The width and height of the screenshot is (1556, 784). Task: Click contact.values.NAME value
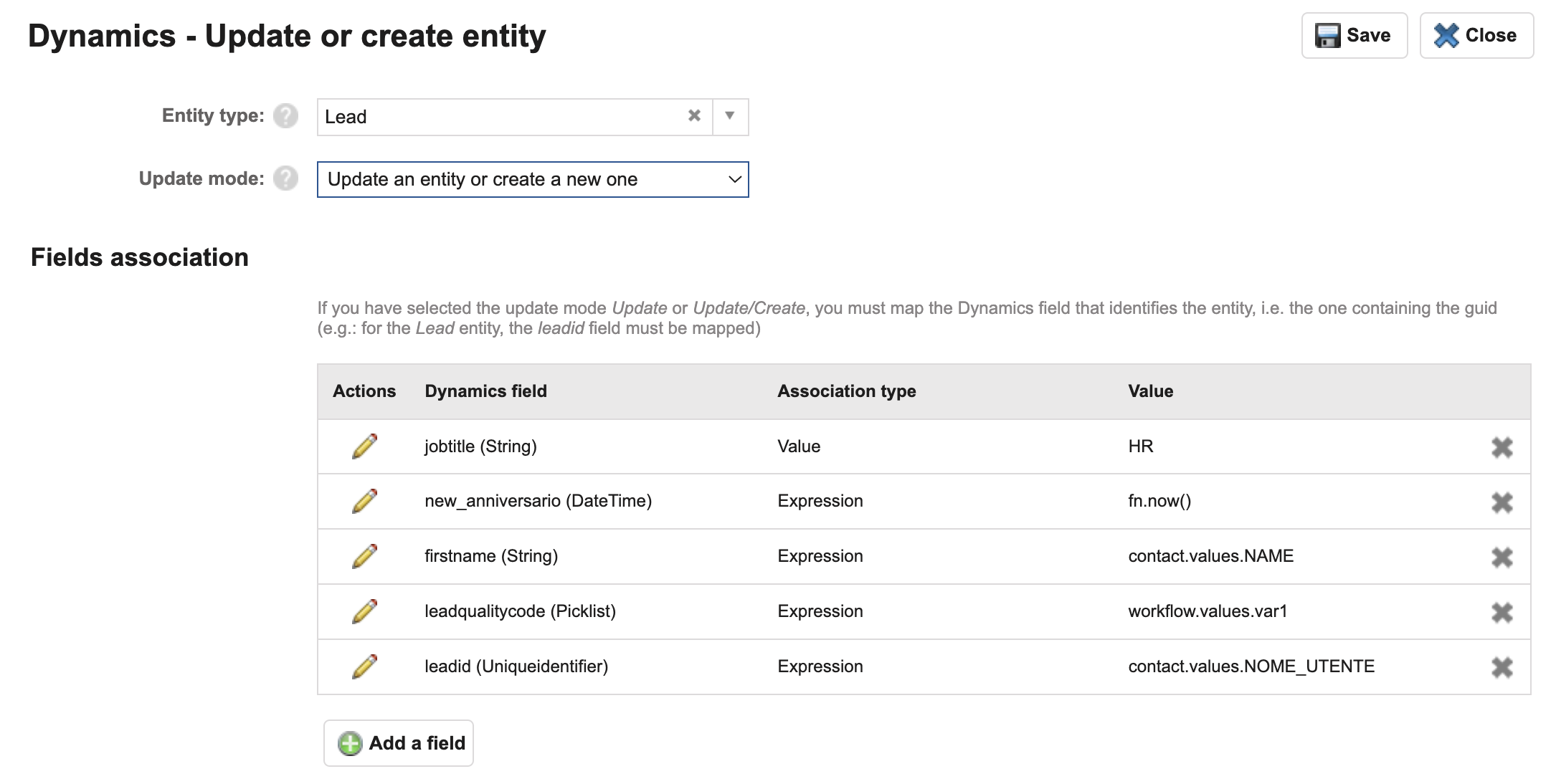1211,556
